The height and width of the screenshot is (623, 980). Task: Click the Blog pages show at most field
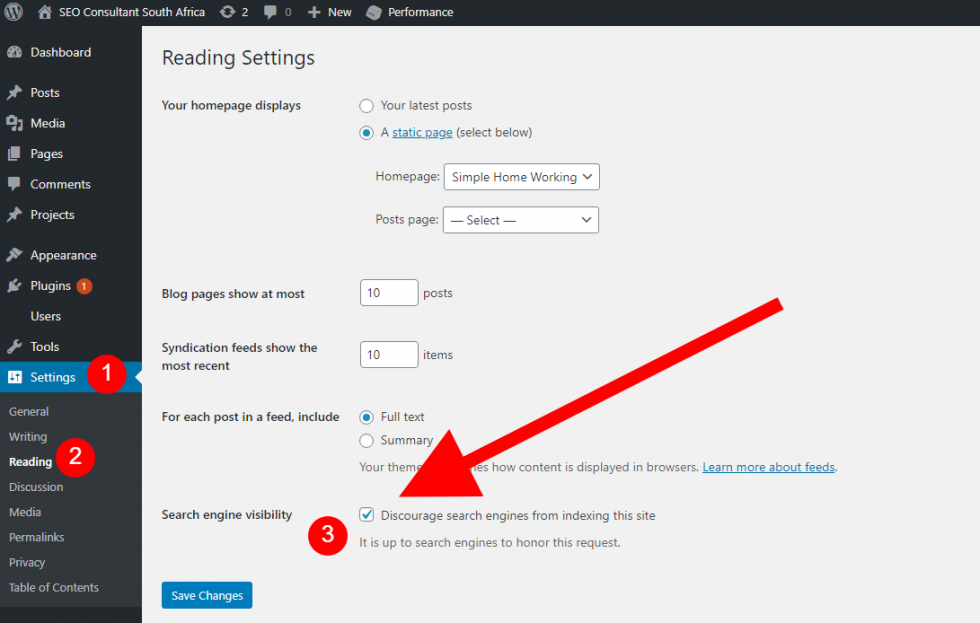click(389, 292)
